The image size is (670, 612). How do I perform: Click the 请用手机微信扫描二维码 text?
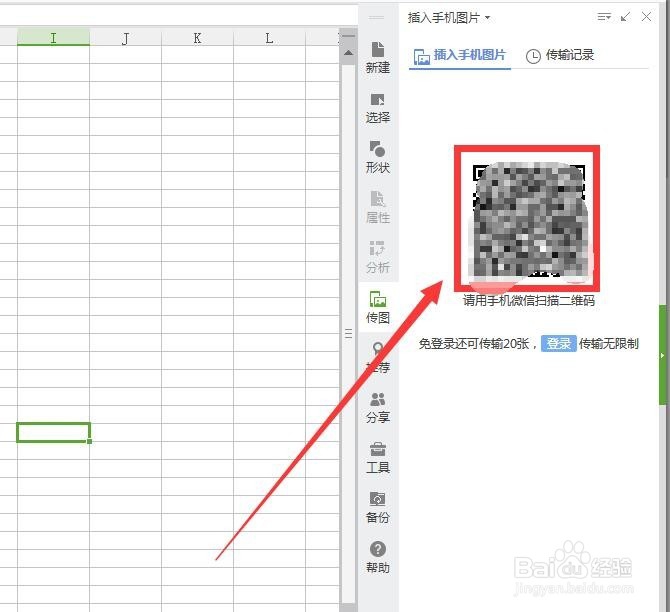(x=529, y=301)
